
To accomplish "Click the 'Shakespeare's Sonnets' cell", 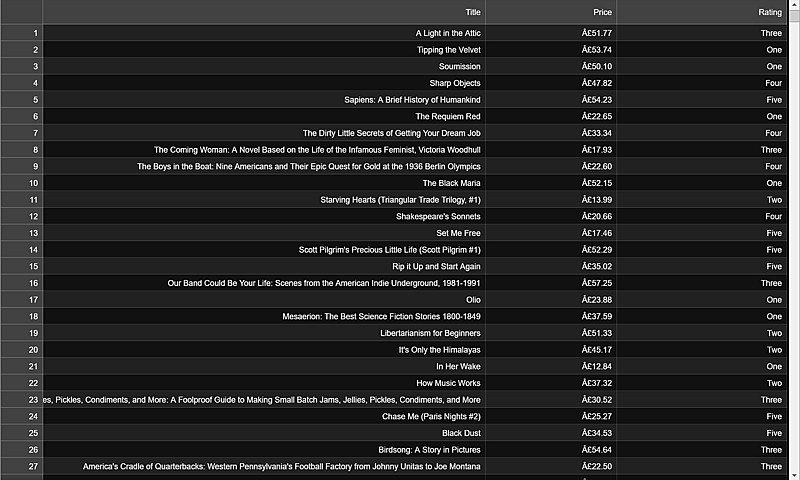I will [x=264, y=216].
